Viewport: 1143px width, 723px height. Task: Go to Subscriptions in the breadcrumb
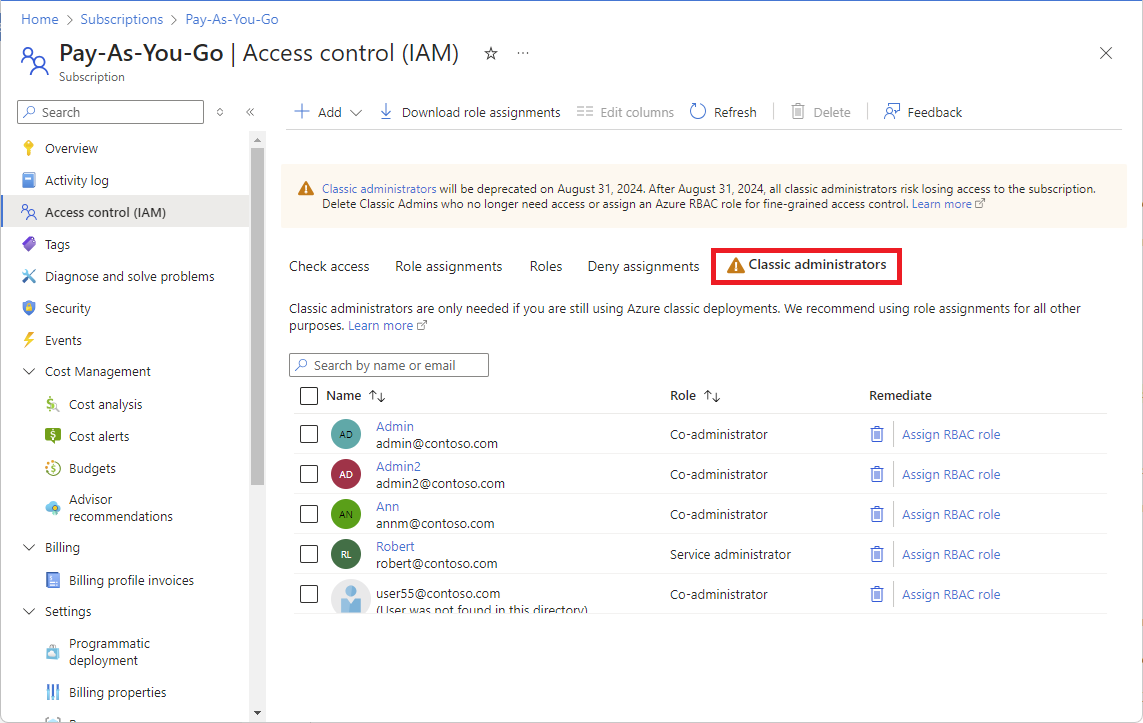pos(122,20)
